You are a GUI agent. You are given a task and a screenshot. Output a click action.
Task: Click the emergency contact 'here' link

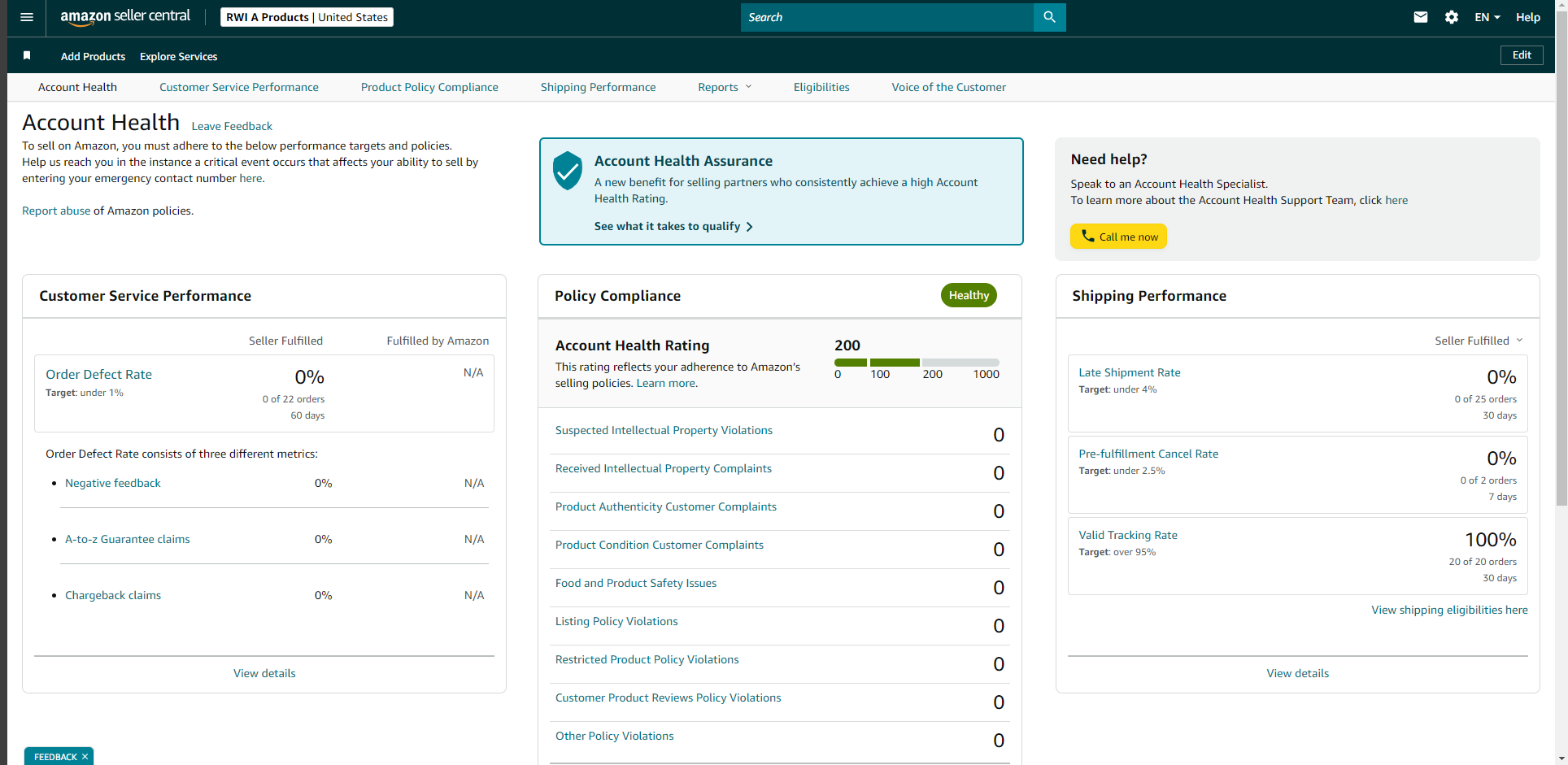pos(250,178)
